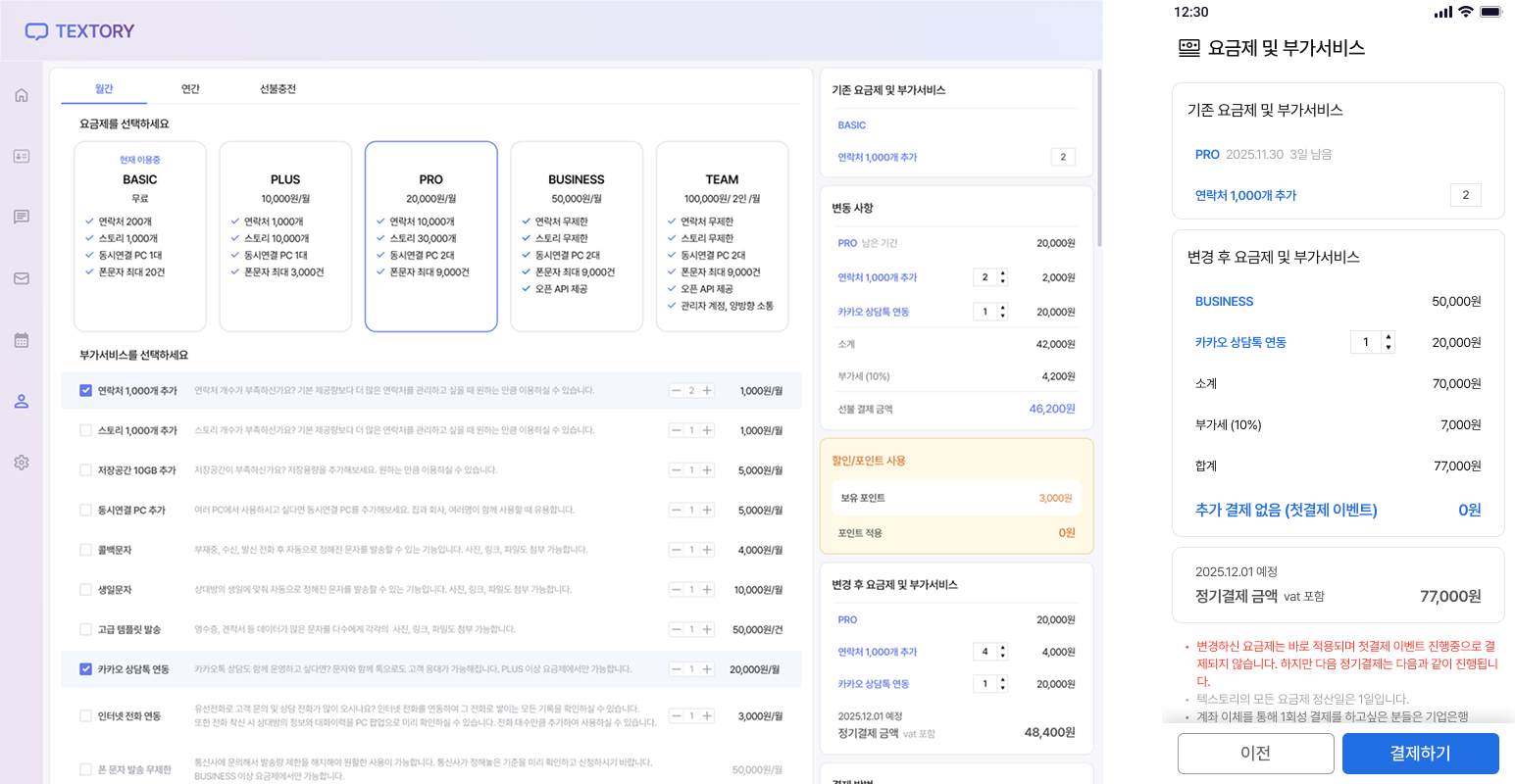
Task: Click plus icon for 생일문자 row
Action: [707, 590]
